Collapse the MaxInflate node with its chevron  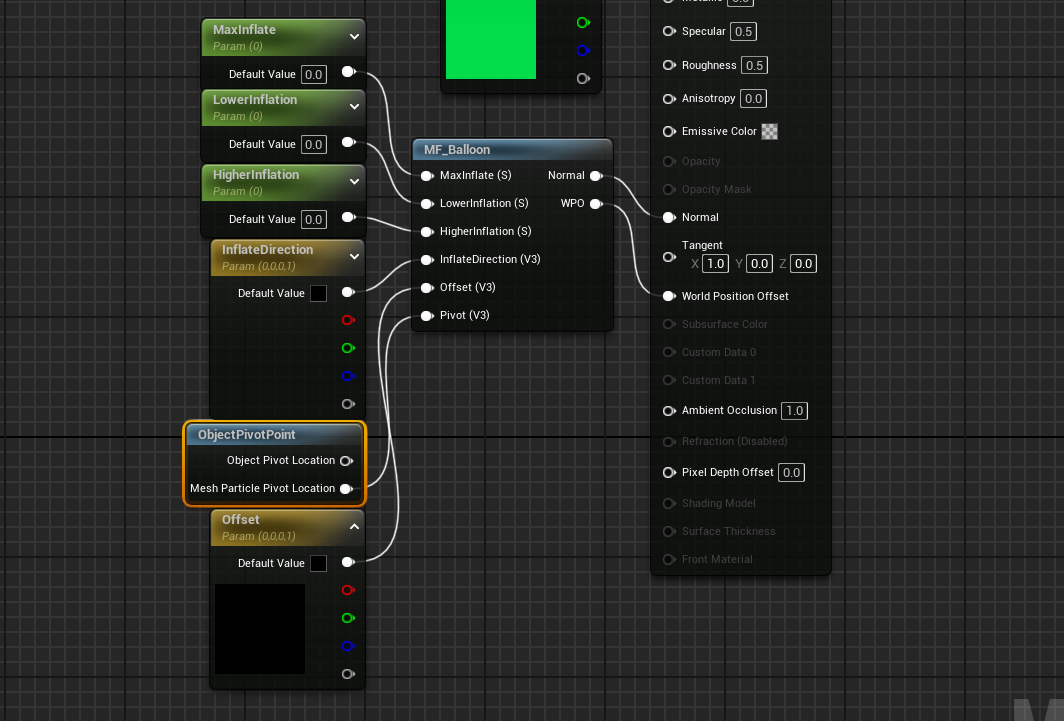[354, 37]
